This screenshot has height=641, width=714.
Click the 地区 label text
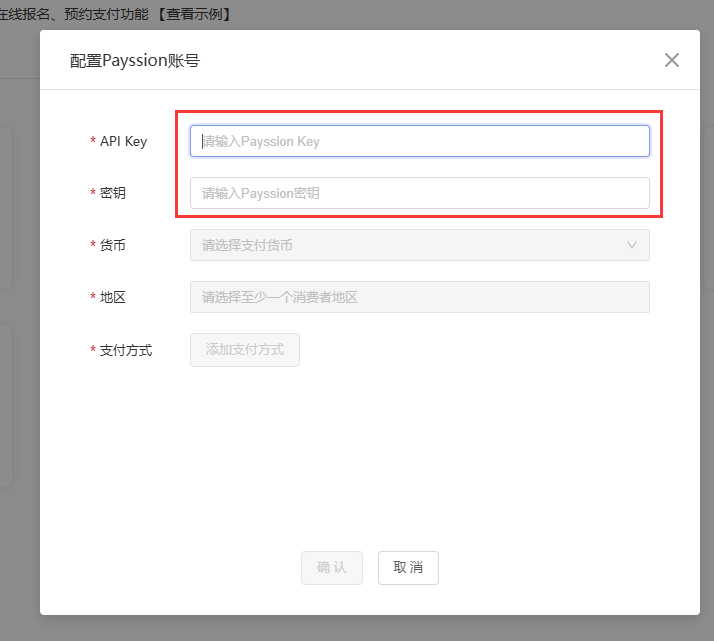(x=112, y=297)
